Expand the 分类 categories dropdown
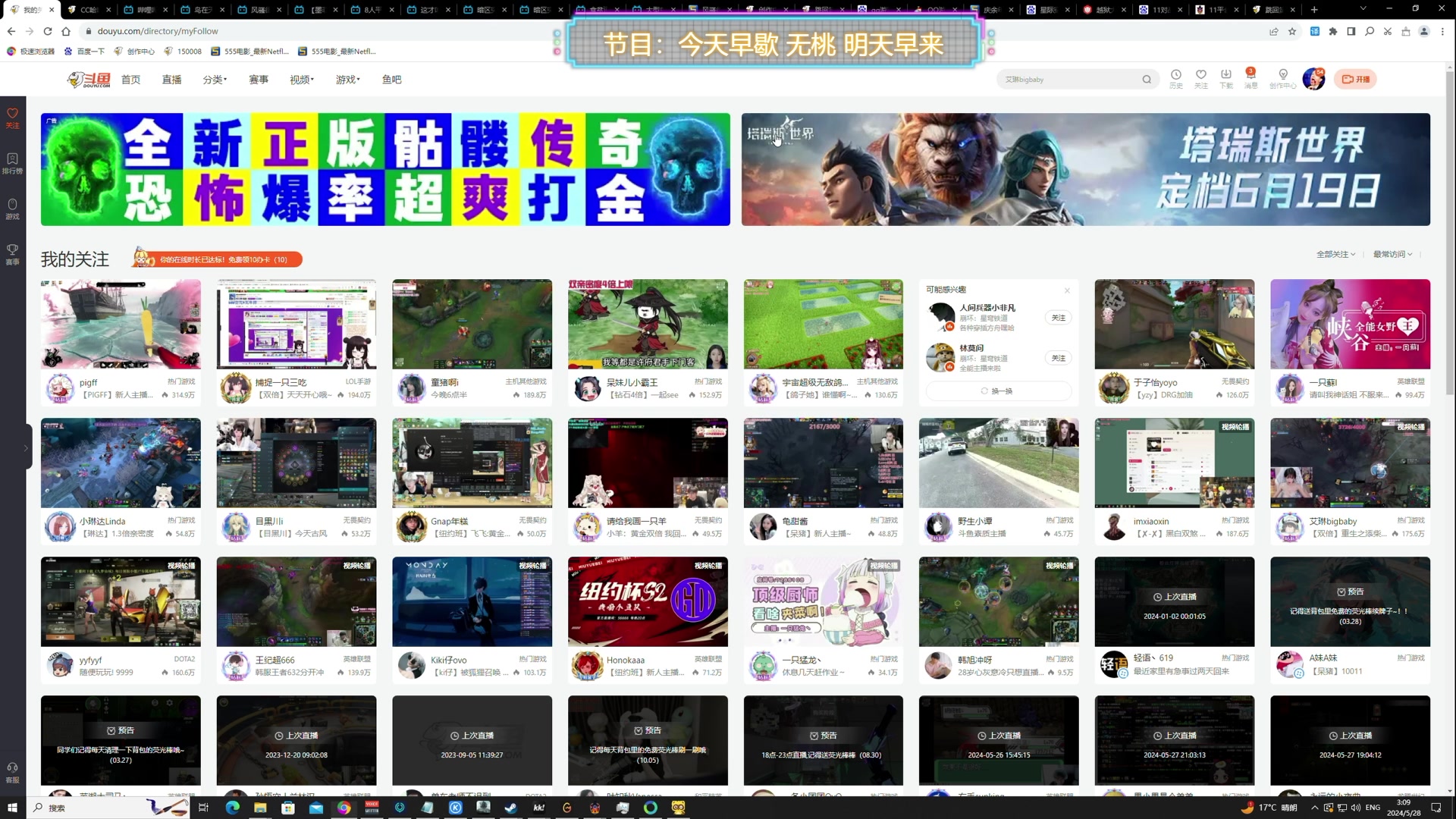 pyautogui.click(x=215, y=79)
